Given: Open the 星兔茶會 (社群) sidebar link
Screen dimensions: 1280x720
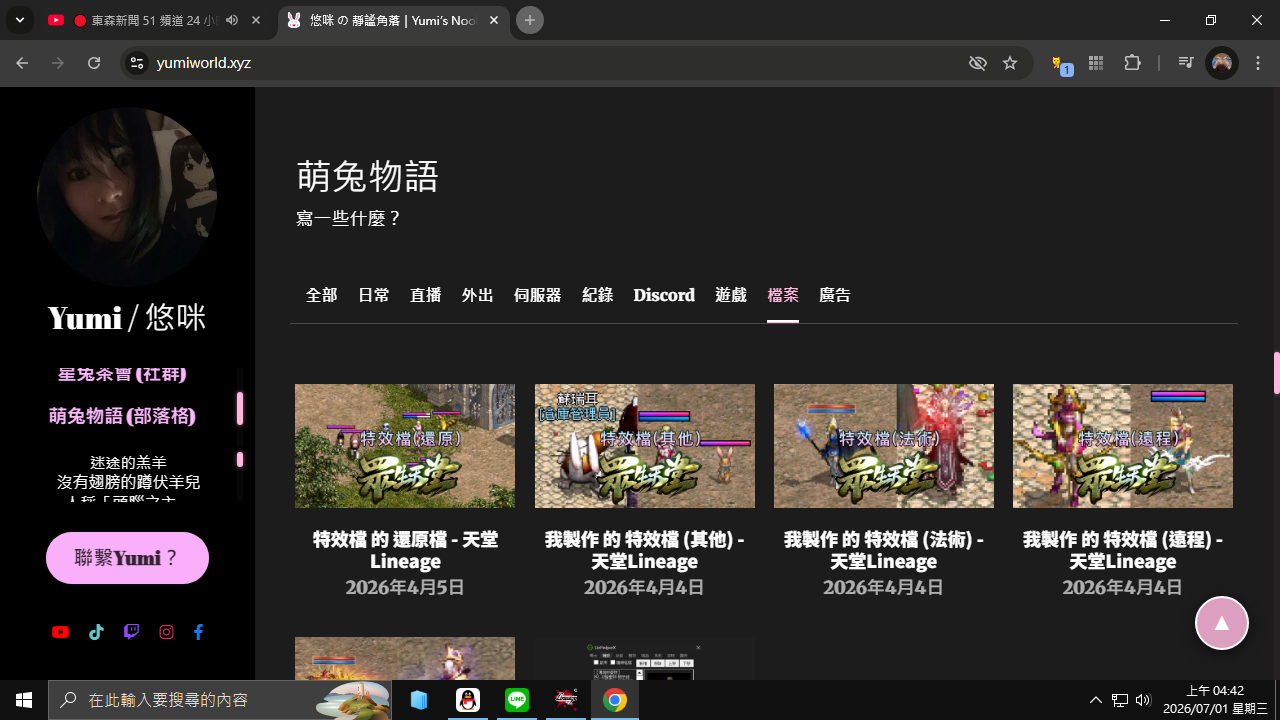Looking at the screenshot, I should 122,374.
